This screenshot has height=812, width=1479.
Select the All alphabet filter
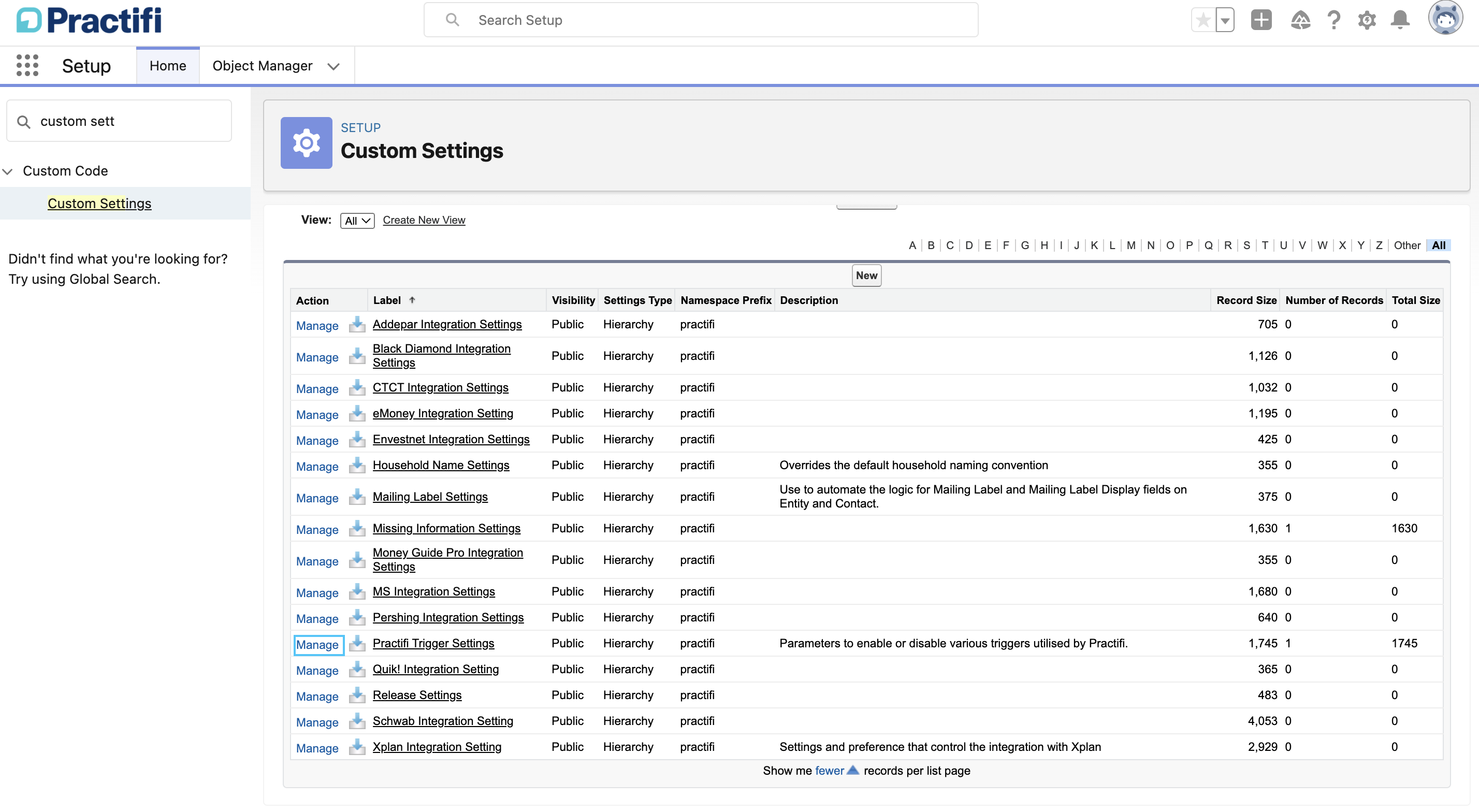[x=1438, y=245]
